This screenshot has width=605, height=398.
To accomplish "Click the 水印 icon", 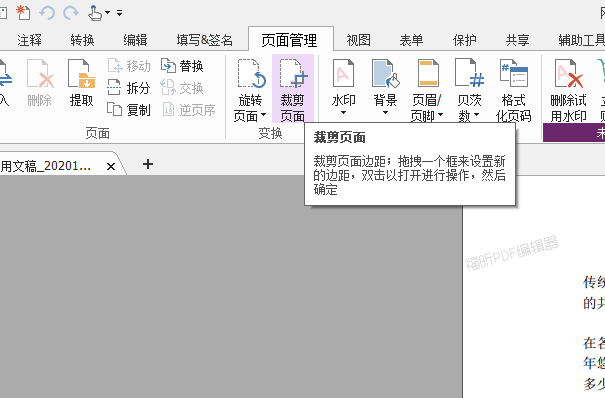I will click(343, 74).
